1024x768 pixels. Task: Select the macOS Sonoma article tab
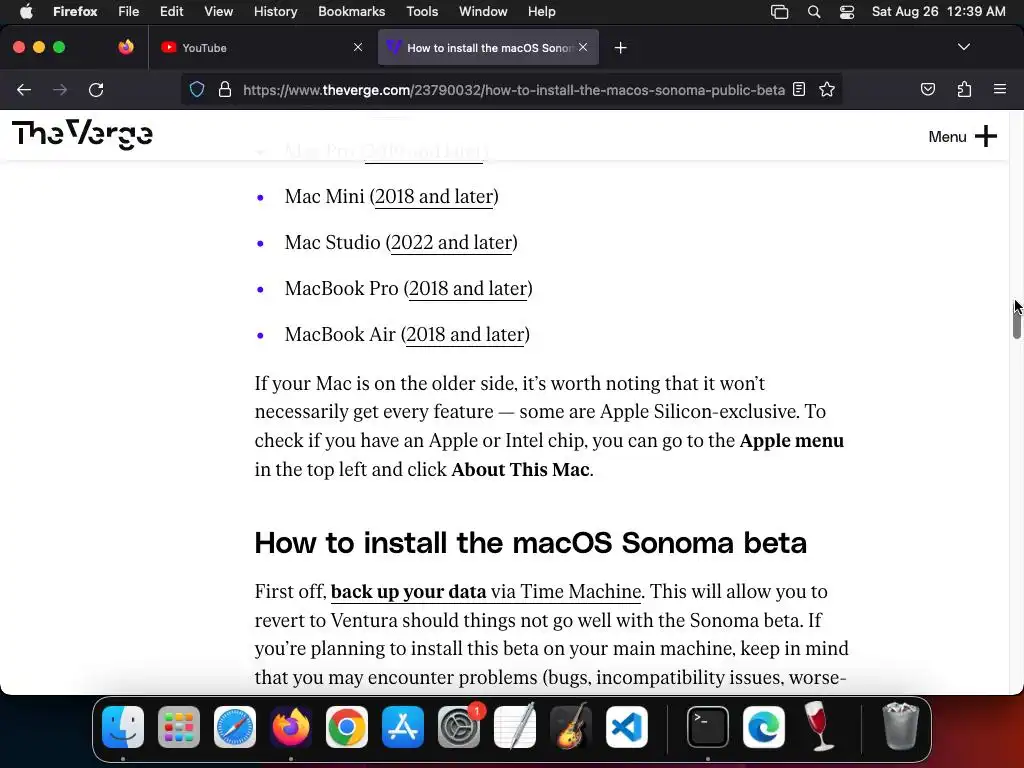(x=488, y=47)
